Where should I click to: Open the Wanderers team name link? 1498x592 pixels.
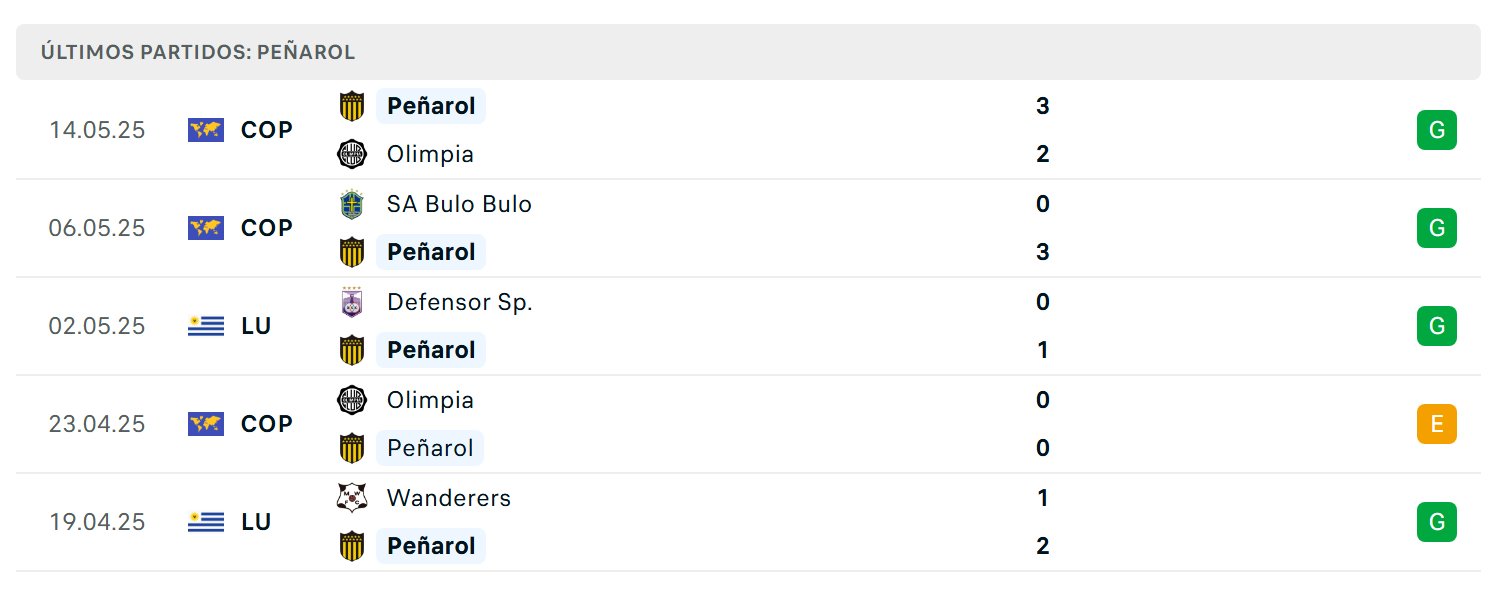[x=449, y=498]
